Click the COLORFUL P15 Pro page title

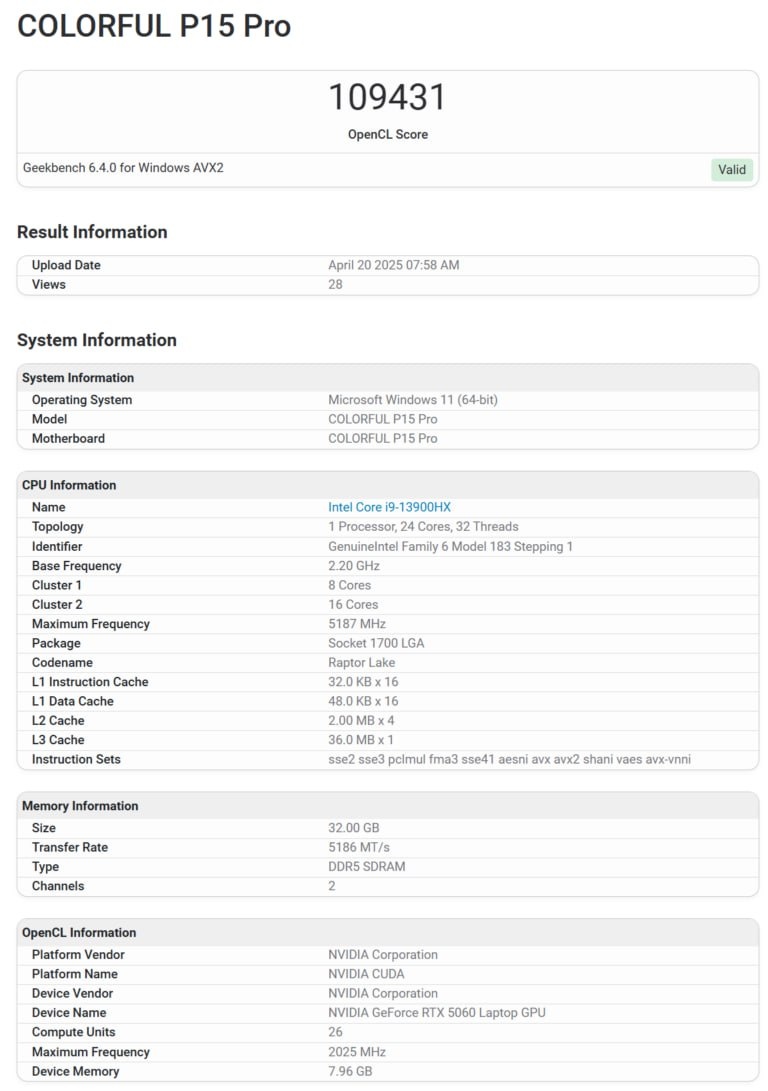click(154, 26)
